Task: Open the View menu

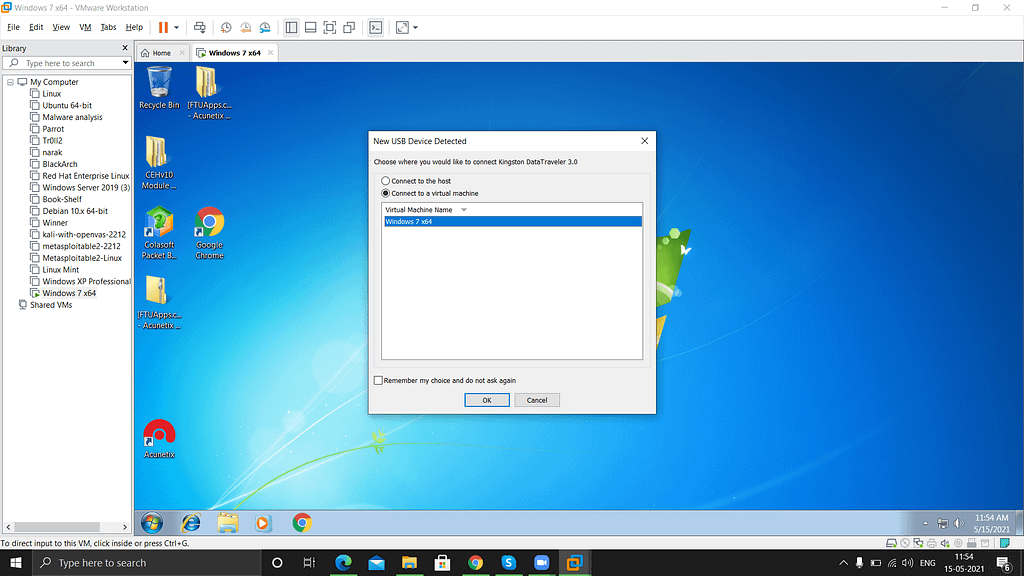Action: click(61, 27)
